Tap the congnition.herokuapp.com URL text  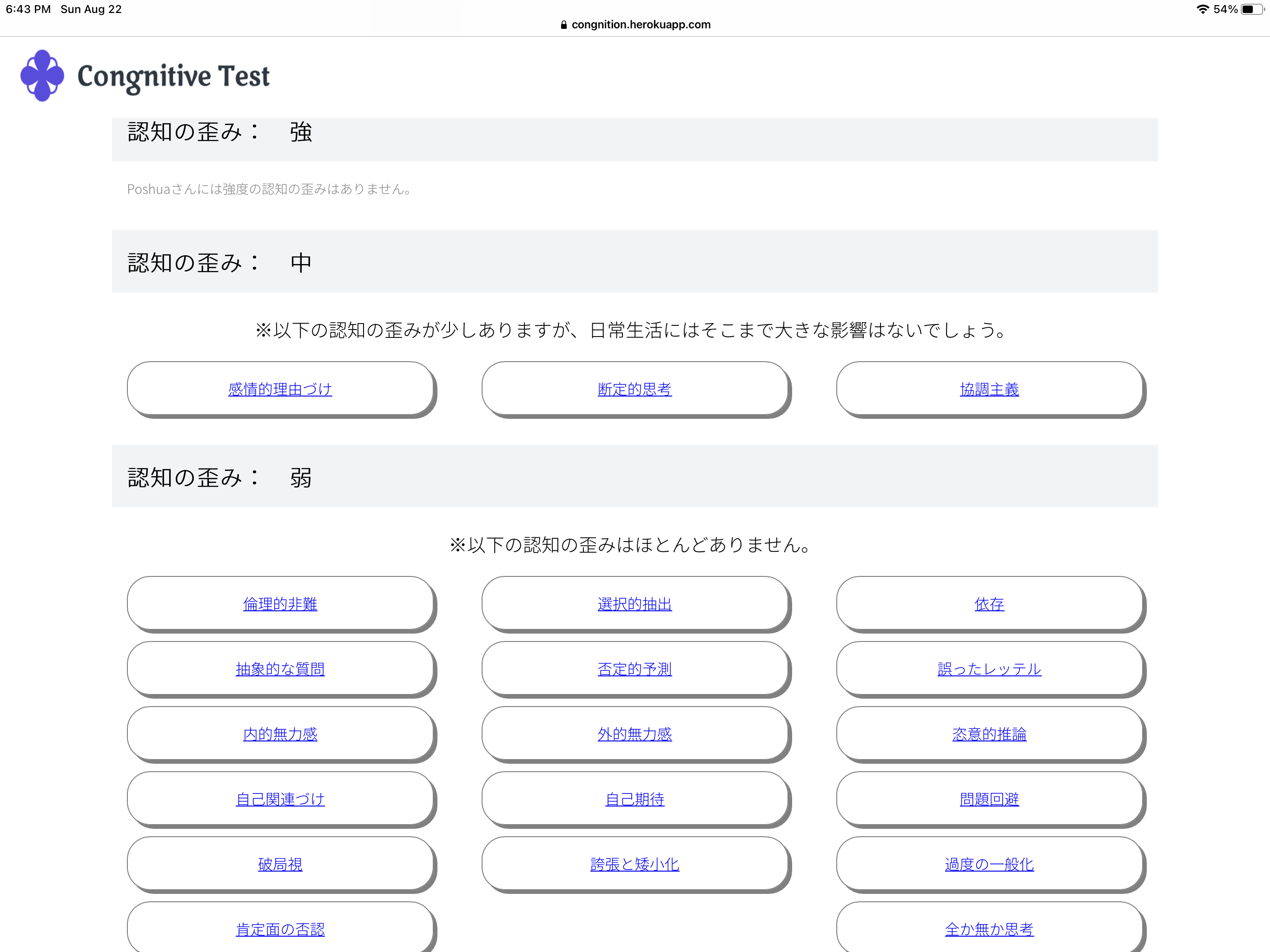641,25
